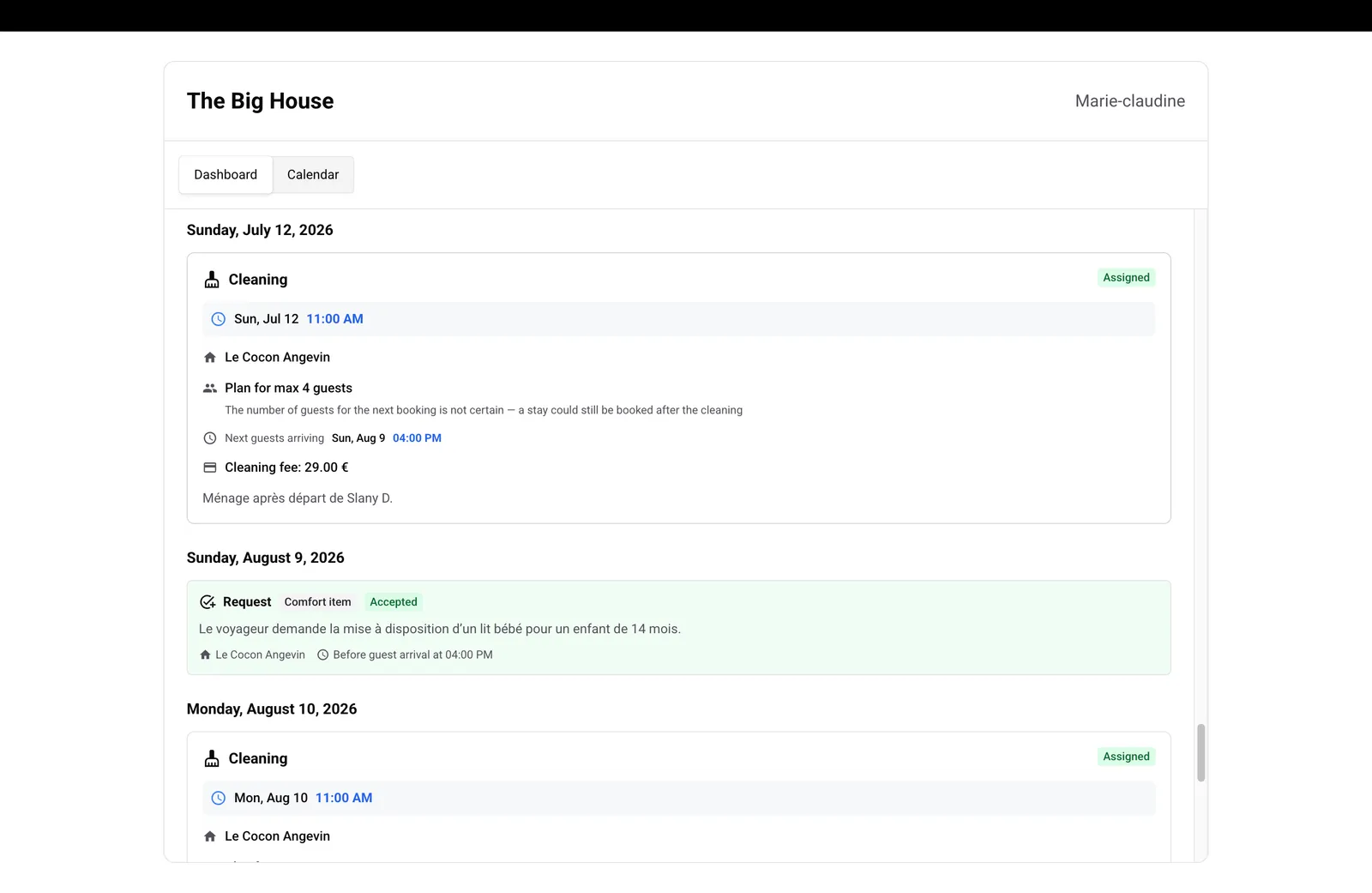The width and height of the screenshot is (1372, 893).
Task: Click the Request checkmark icon
Action: pos(208,602)
